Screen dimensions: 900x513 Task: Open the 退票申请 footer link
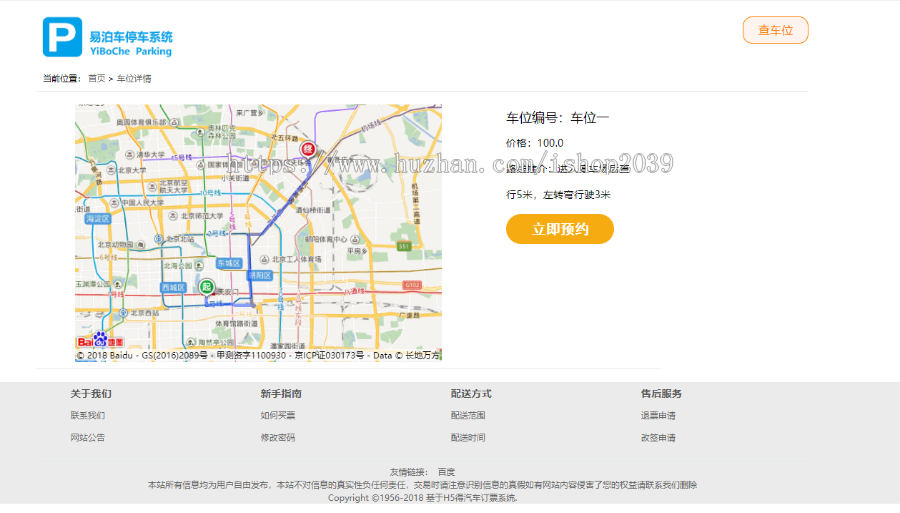tap(658, 415)
